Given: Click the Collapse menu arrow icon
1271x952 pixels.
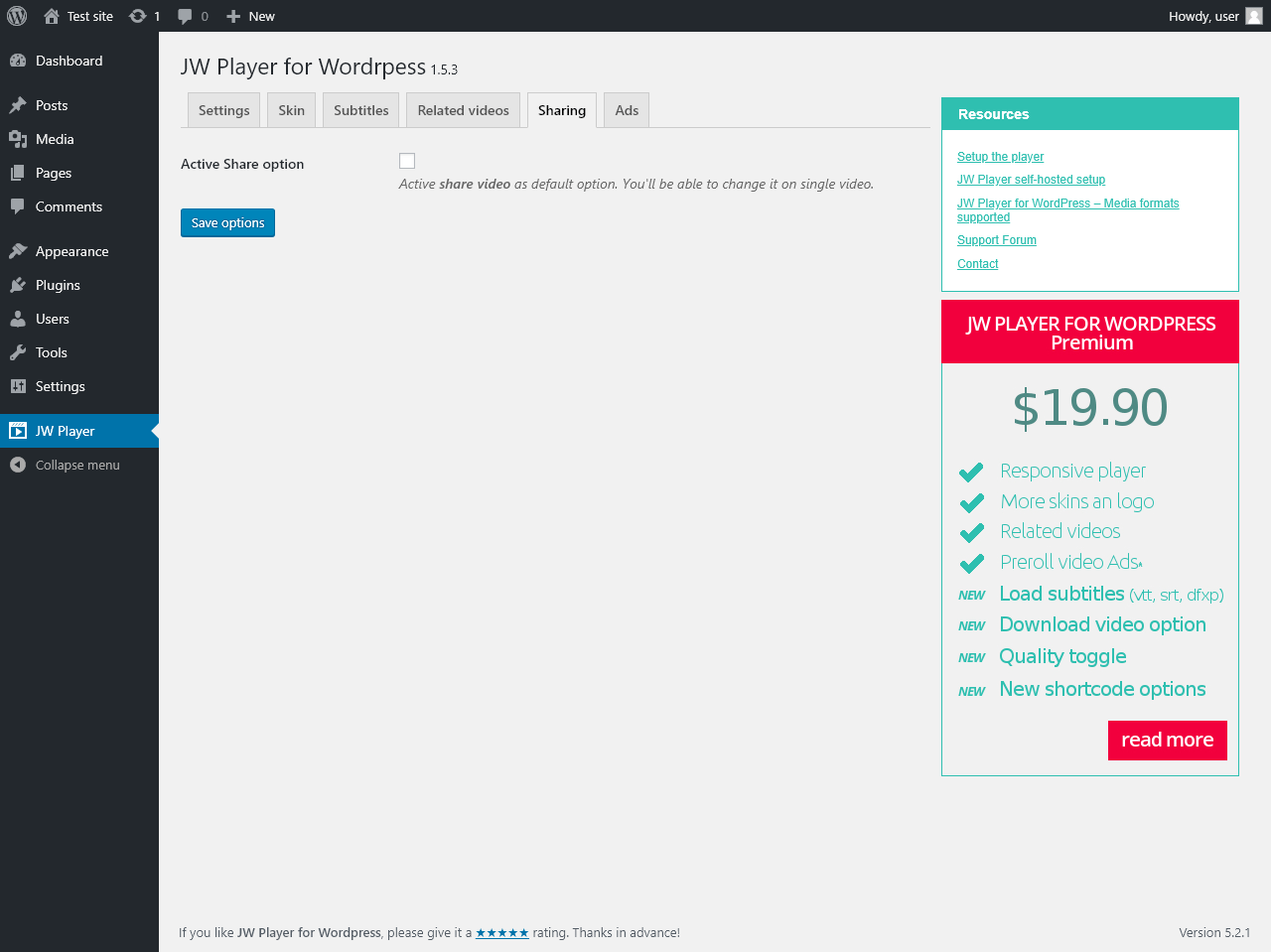Looking at the screenshot, I should click(18, 465).
